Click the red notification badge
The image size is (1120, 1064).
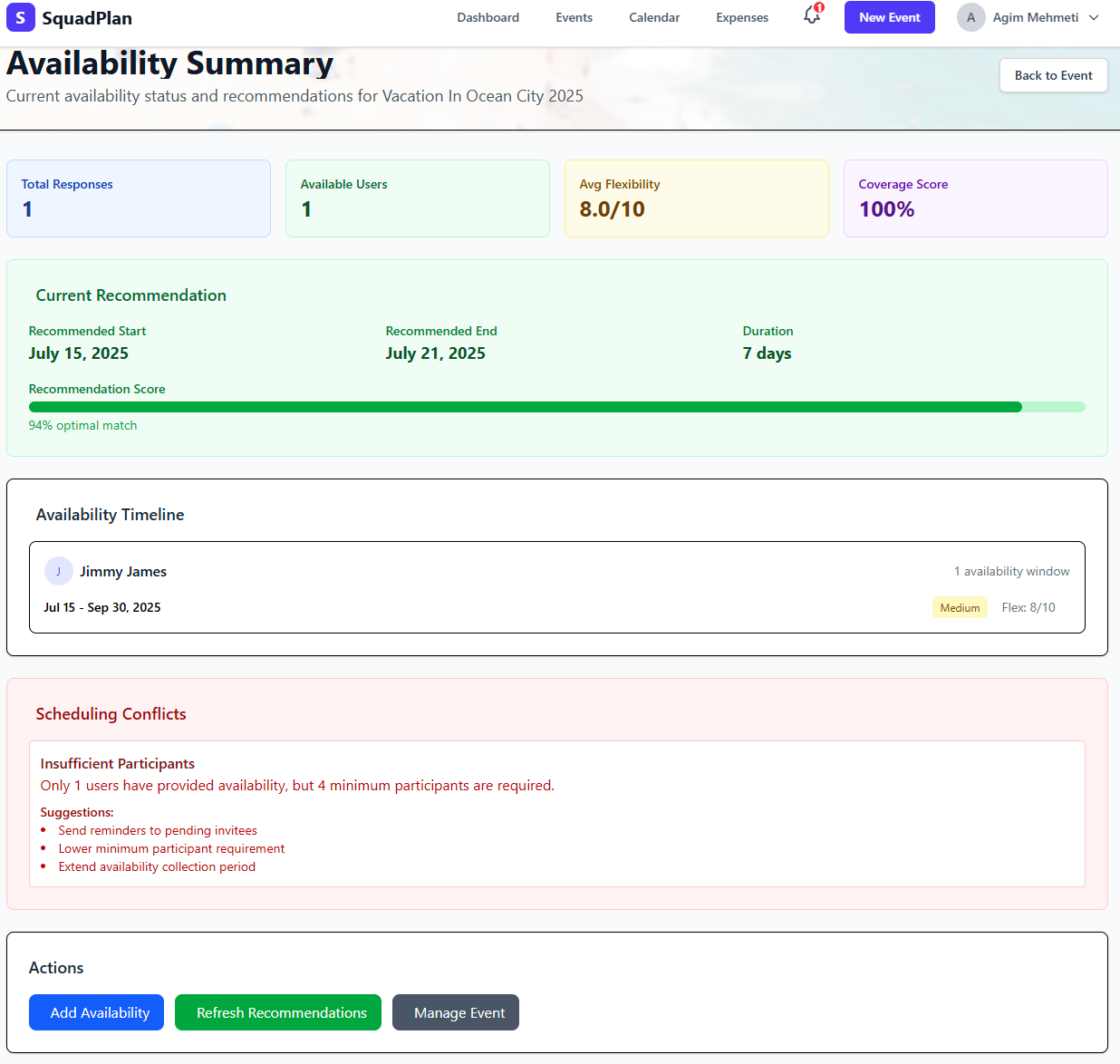click(818, 7)
